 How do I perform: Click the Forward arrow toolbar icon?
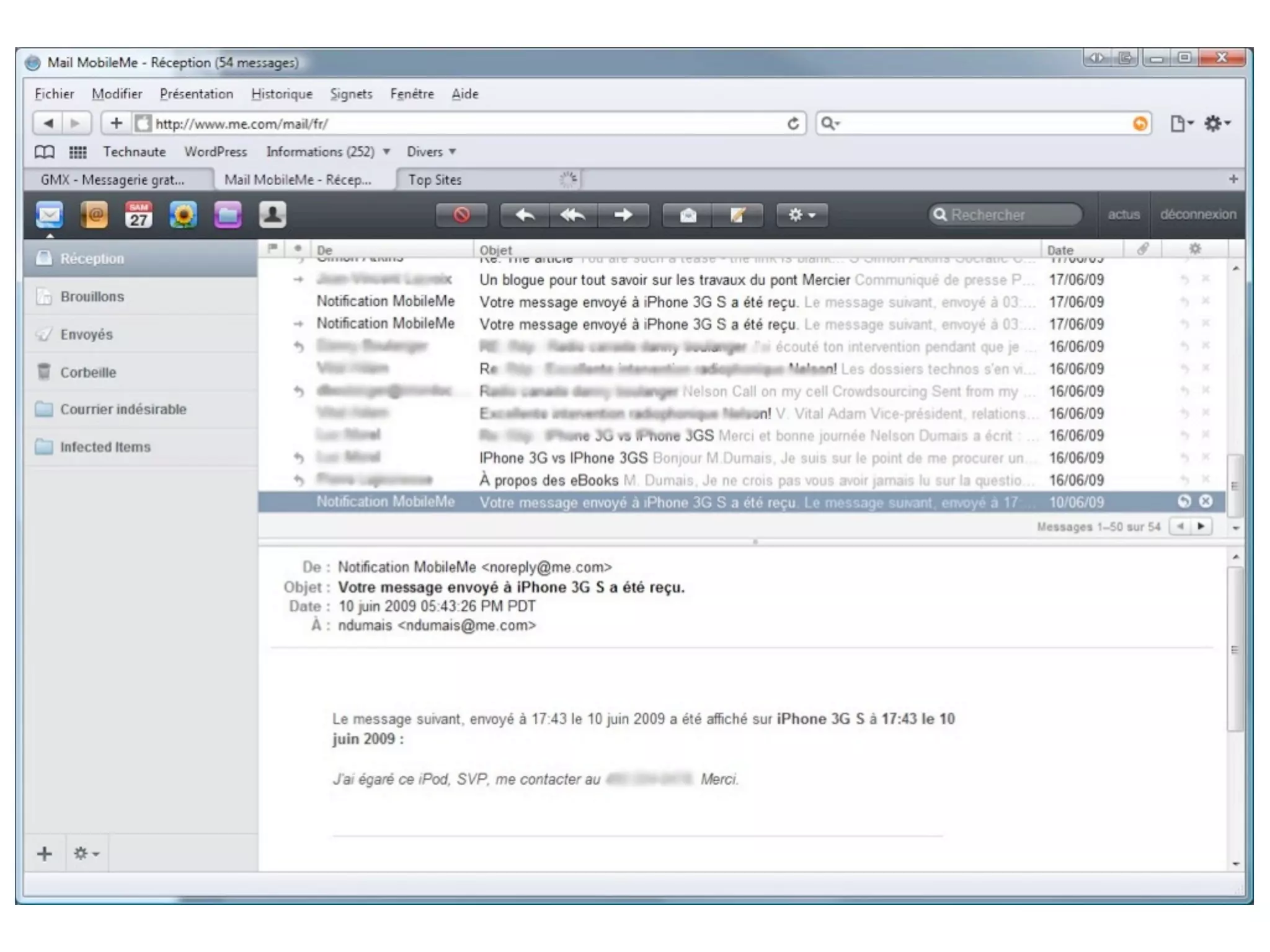[x=623, y=215]
